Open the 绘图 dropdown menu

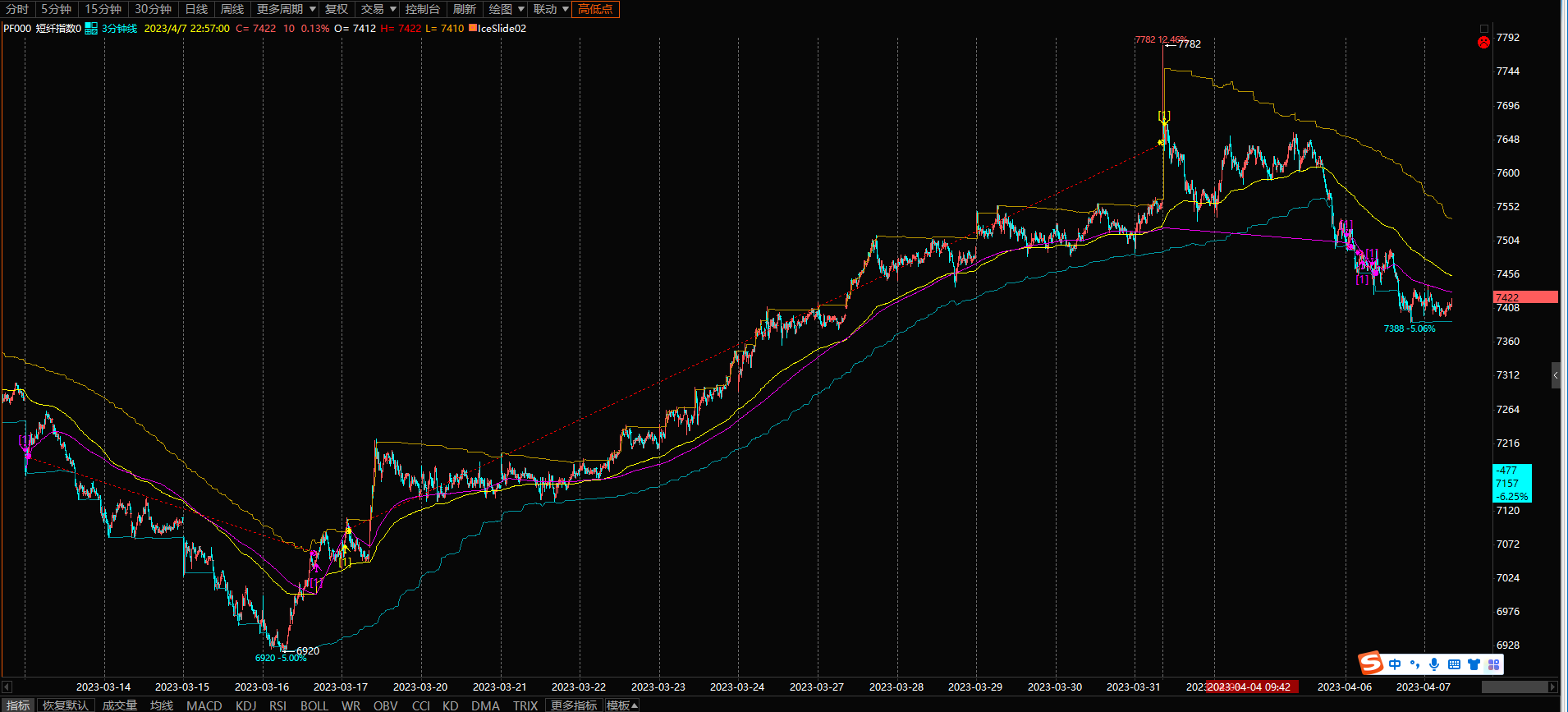507,9
